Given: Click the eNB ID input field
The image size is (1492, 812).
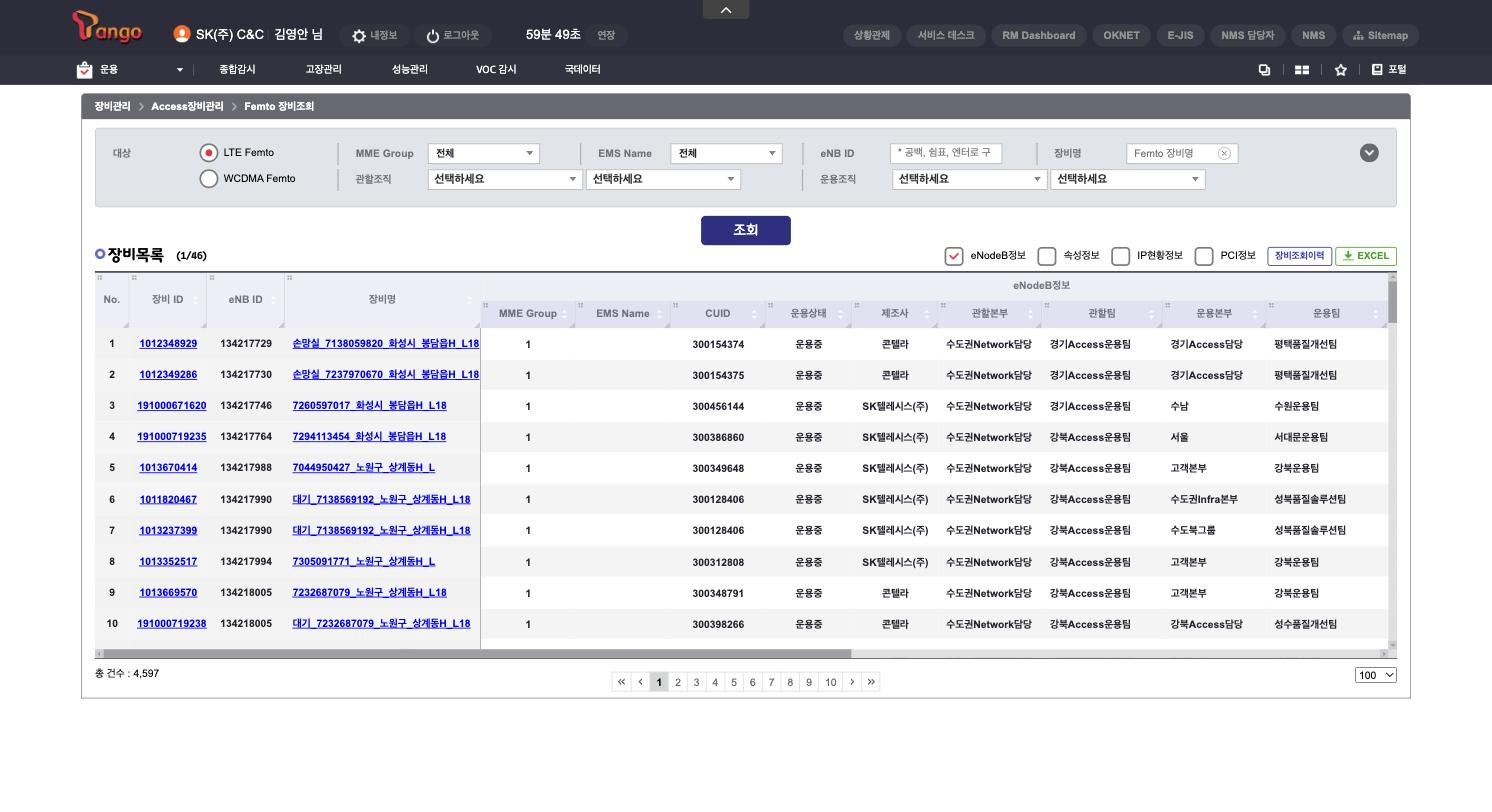Looking at the screenshot, I should pyautogui.click(x=946, y=153).
